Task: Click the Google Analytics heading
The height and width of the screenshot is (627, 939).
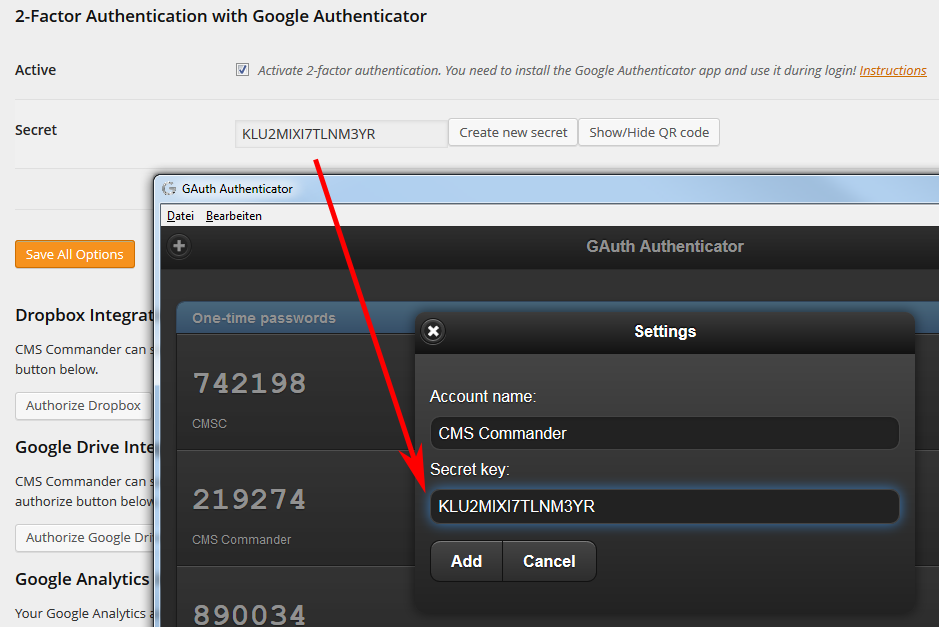Action: tap(83, 579)
